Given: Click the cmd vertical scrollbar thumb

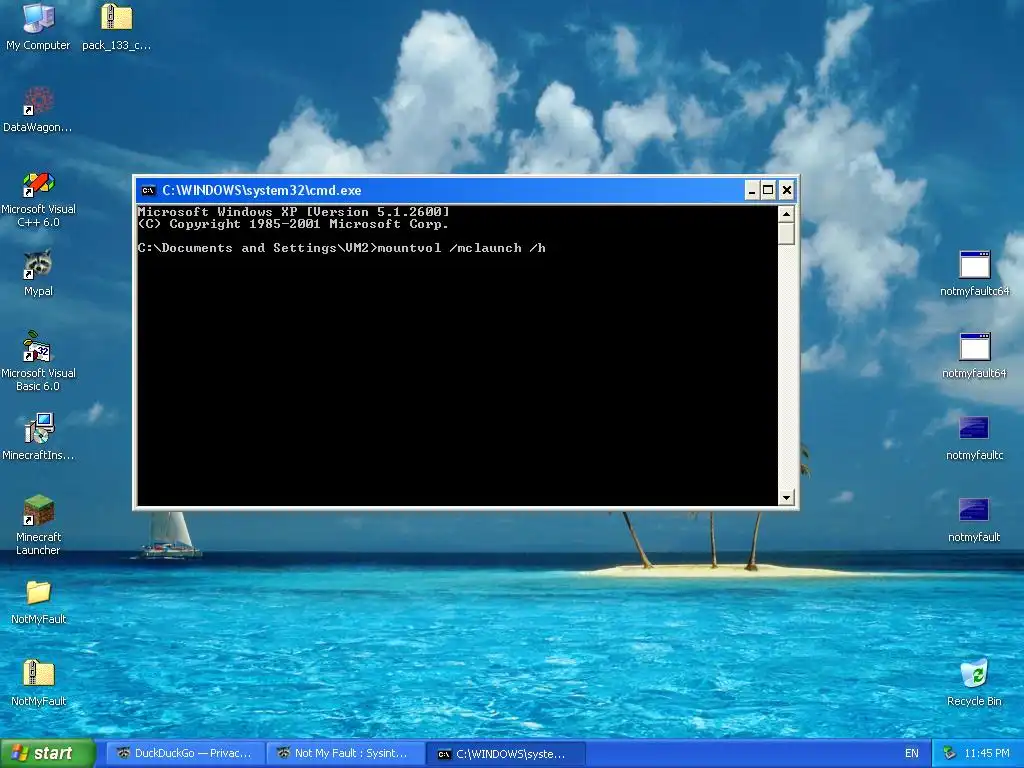Looking at the screenshot, I should (x=786, y=234).
